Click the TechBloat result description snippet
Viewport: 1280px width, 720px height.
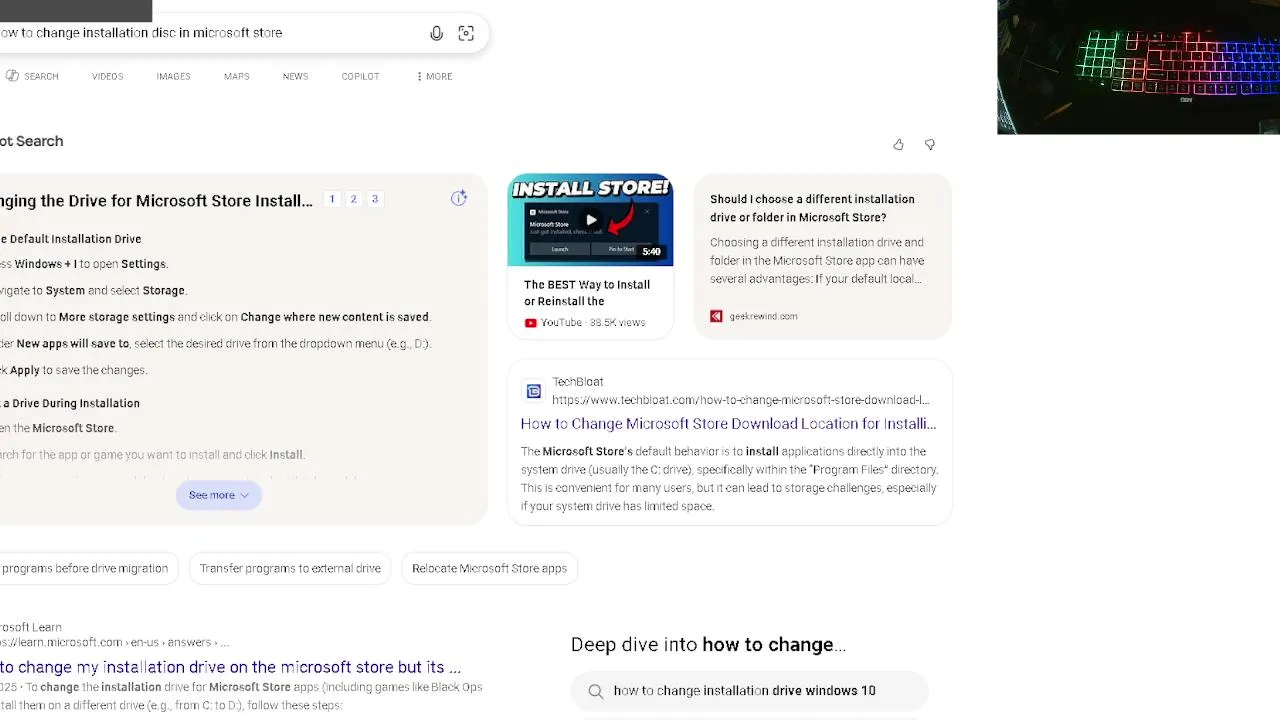coord(729,479)
